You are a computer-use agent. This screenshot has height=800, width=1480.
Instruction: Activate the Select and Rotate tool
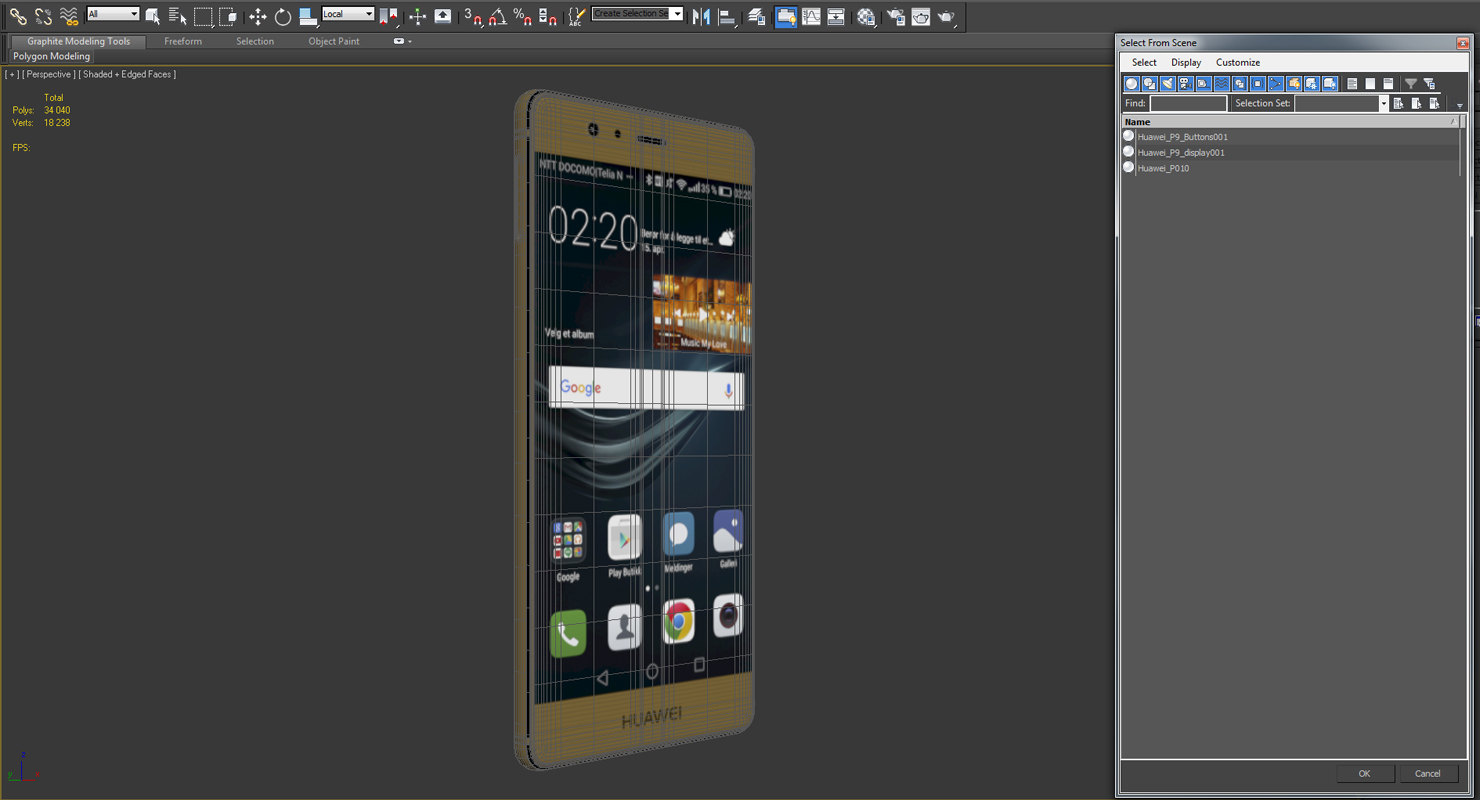coord(283,16)
